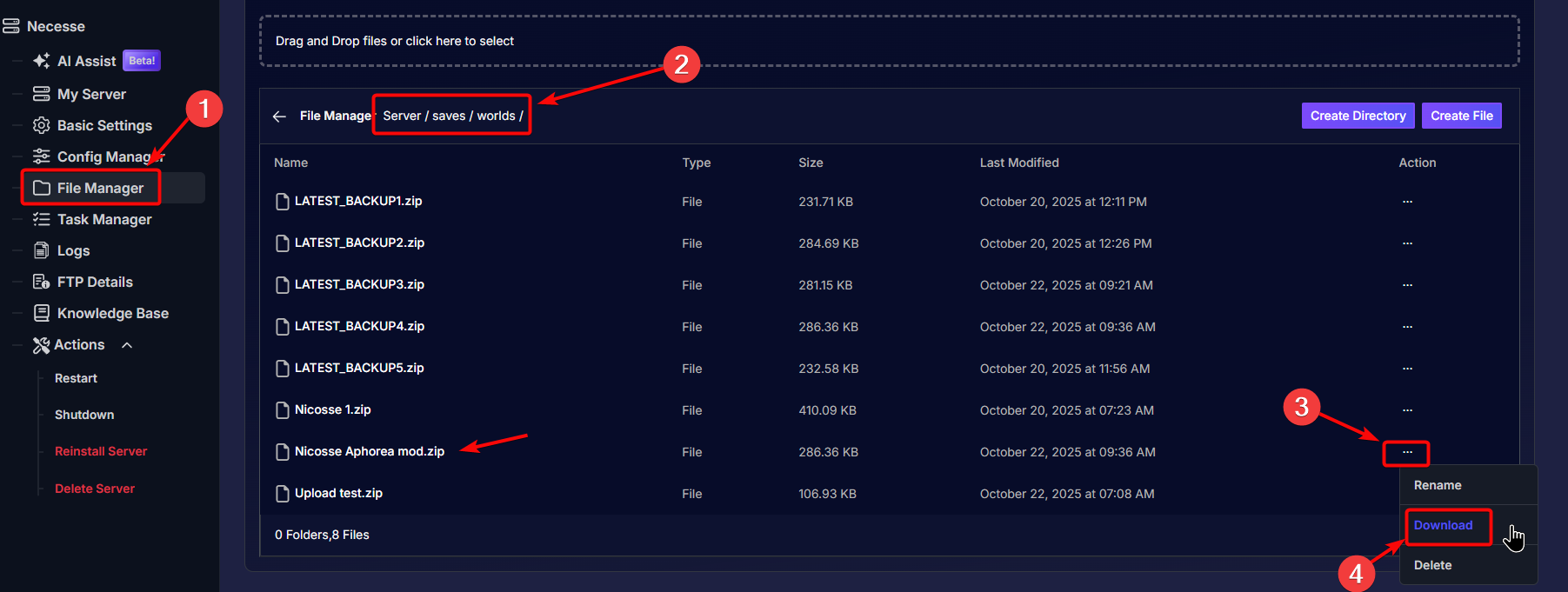The height and width of the screenshot is (592, 1568).
Task: Click the FTP Details icon
Action: click(x=41, y=282)
